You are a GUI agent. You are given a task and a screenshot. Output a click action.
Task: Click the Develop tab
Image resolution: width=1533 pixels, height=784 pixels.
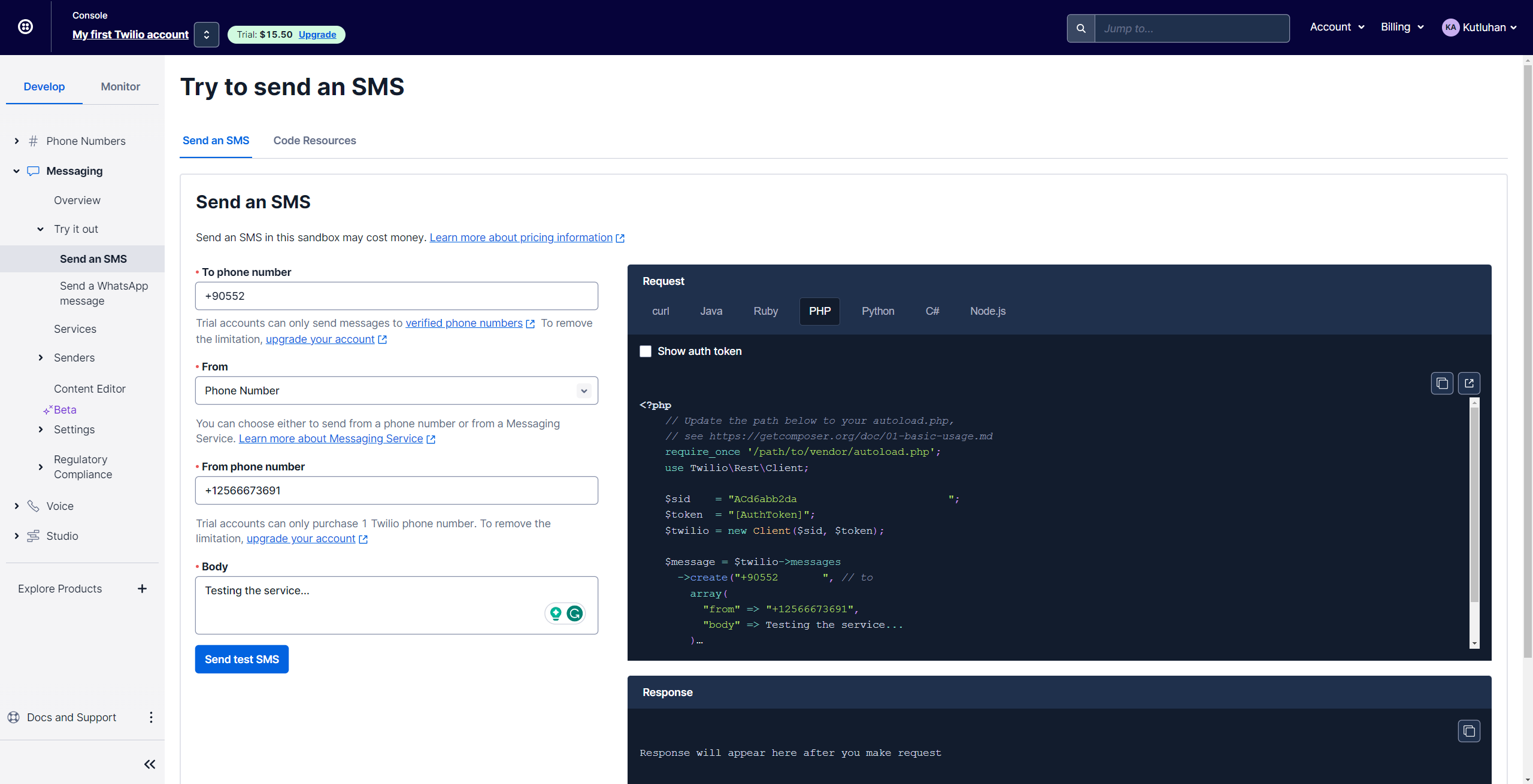(44, 86)
